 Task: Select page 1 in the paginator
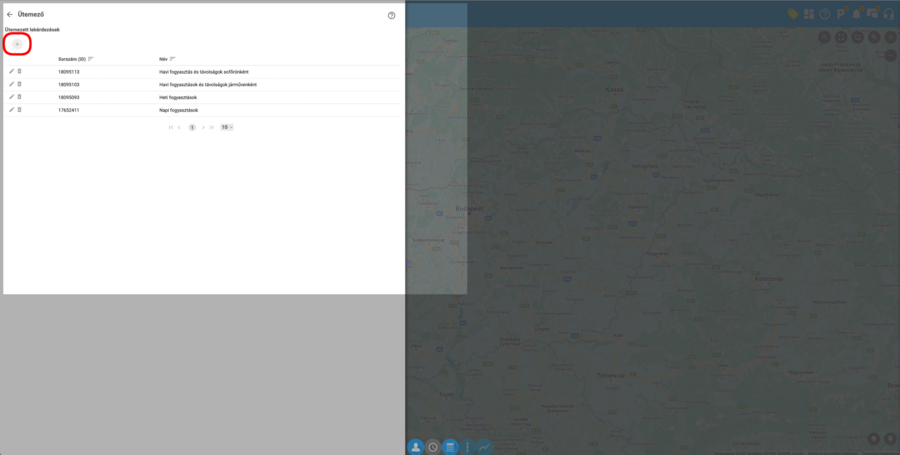(191, 127)
